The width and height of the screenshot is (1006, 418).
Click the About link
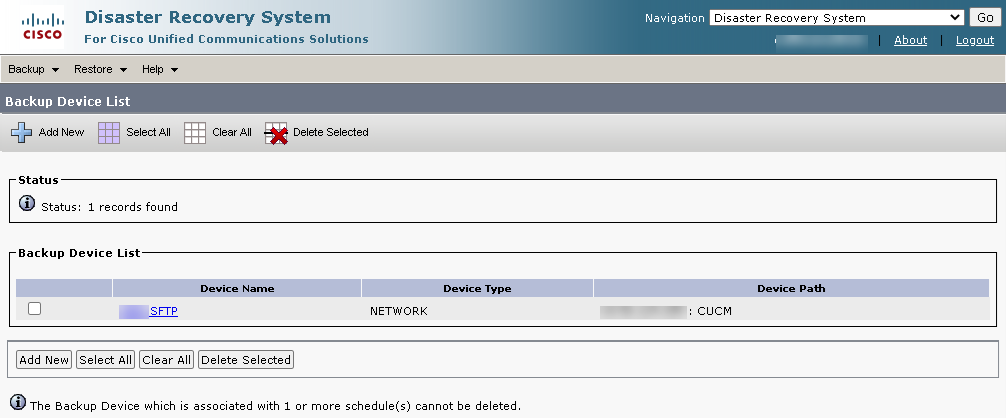910,40
